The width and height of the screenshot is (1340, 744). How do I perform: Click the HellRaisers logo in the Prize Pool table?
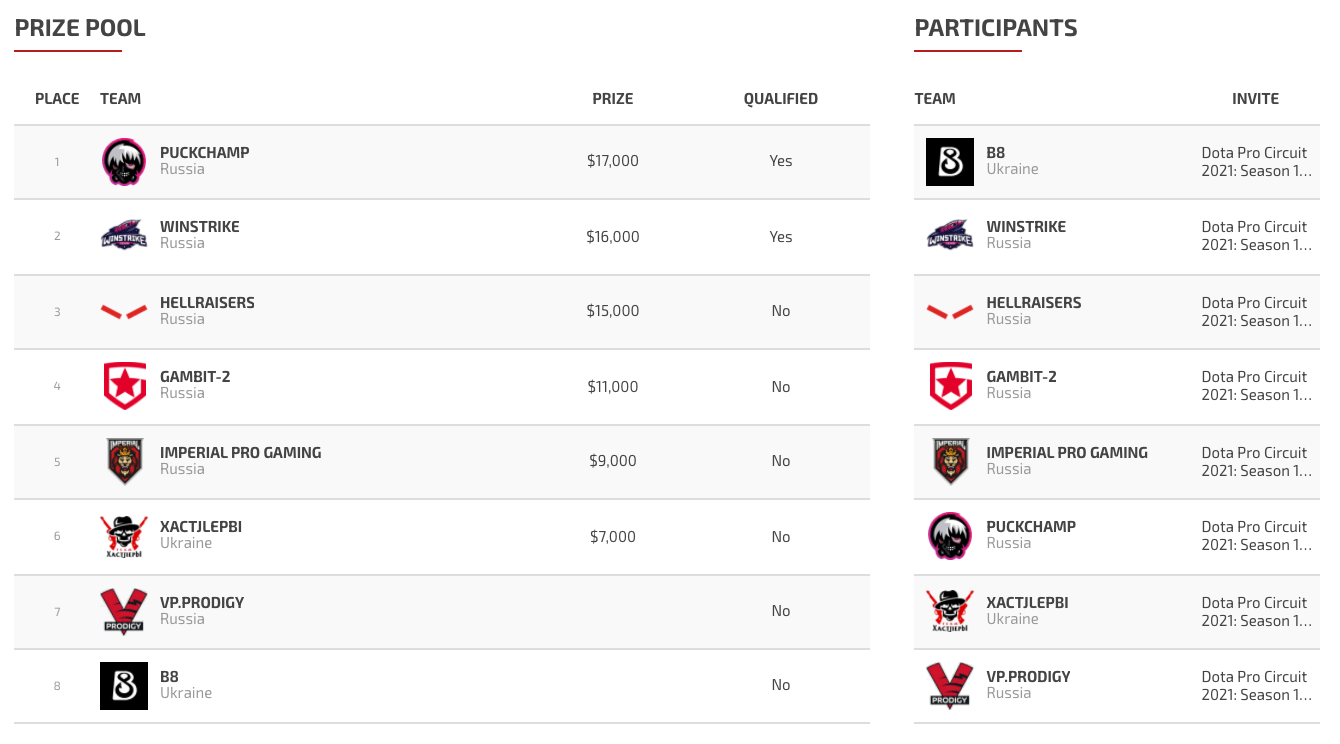coord(124,312)
